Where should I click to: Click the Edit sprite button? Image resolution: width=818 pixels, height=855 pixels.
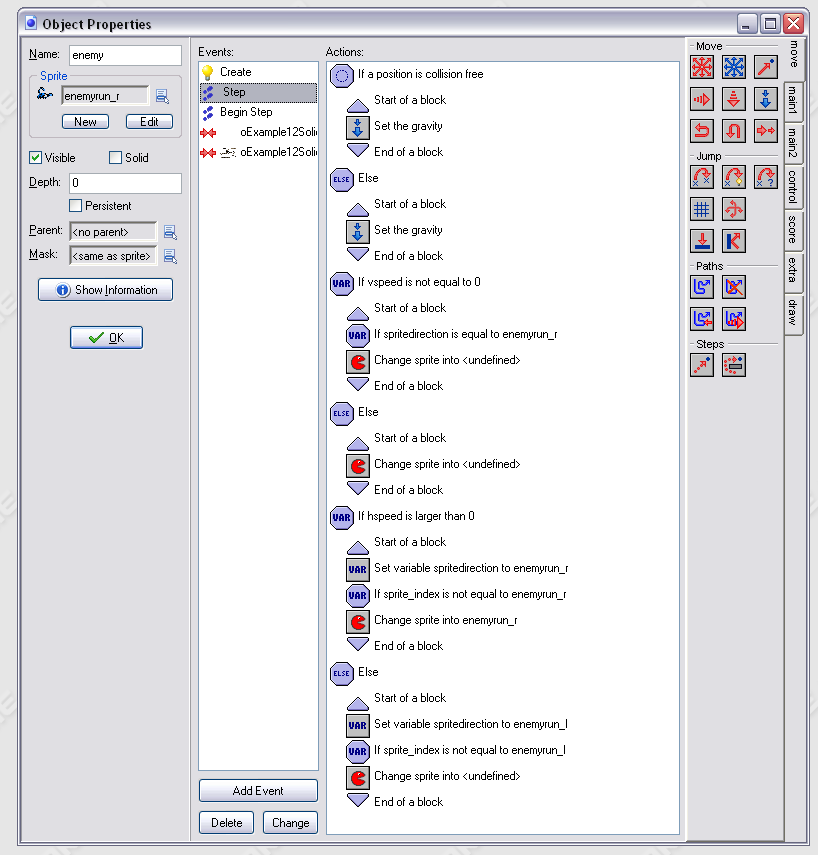pos(149,122)
